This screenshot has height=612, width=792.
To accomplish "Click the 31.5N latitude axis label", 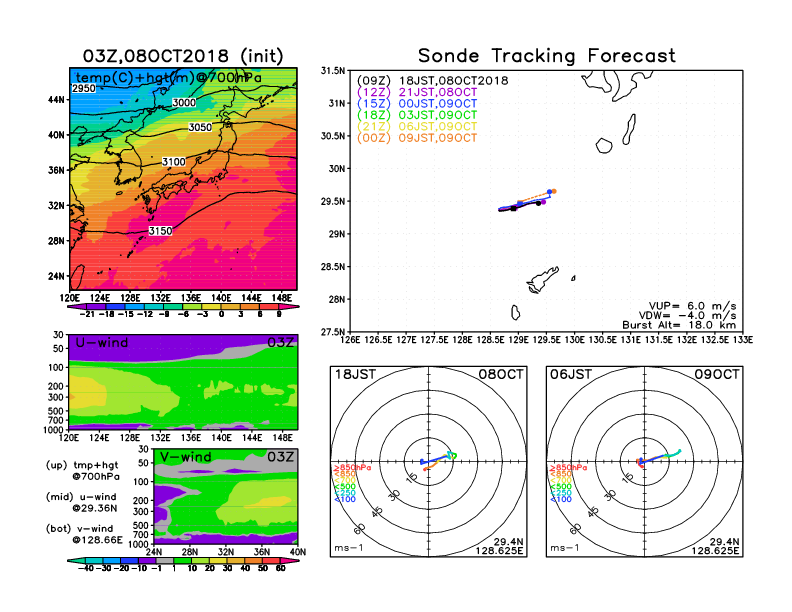I will [x=333, y=71].
